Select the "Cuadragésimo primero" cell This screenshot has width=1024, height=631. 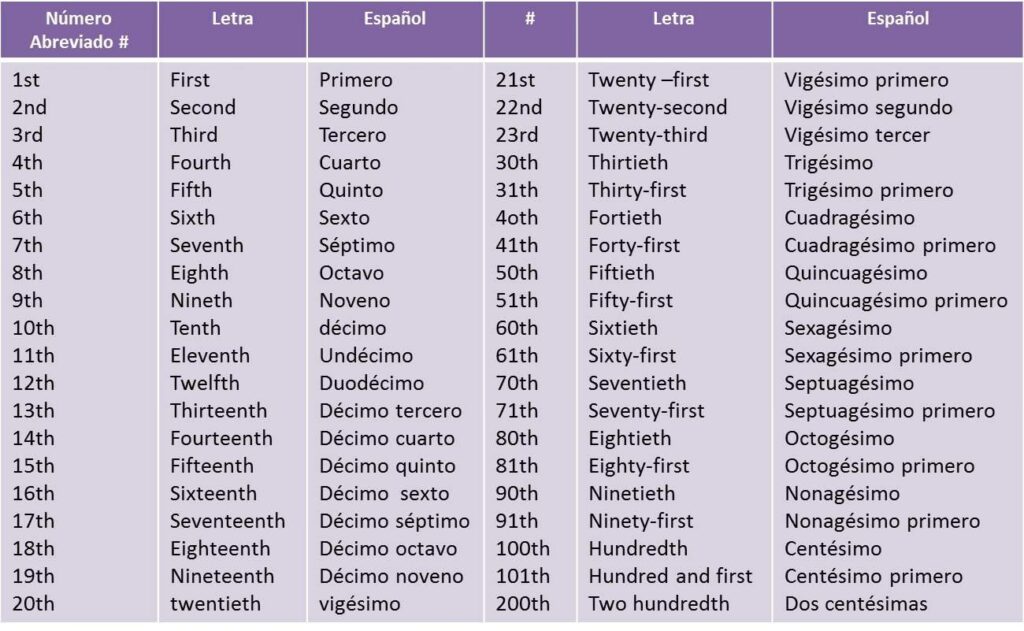[x=890, y=245]
